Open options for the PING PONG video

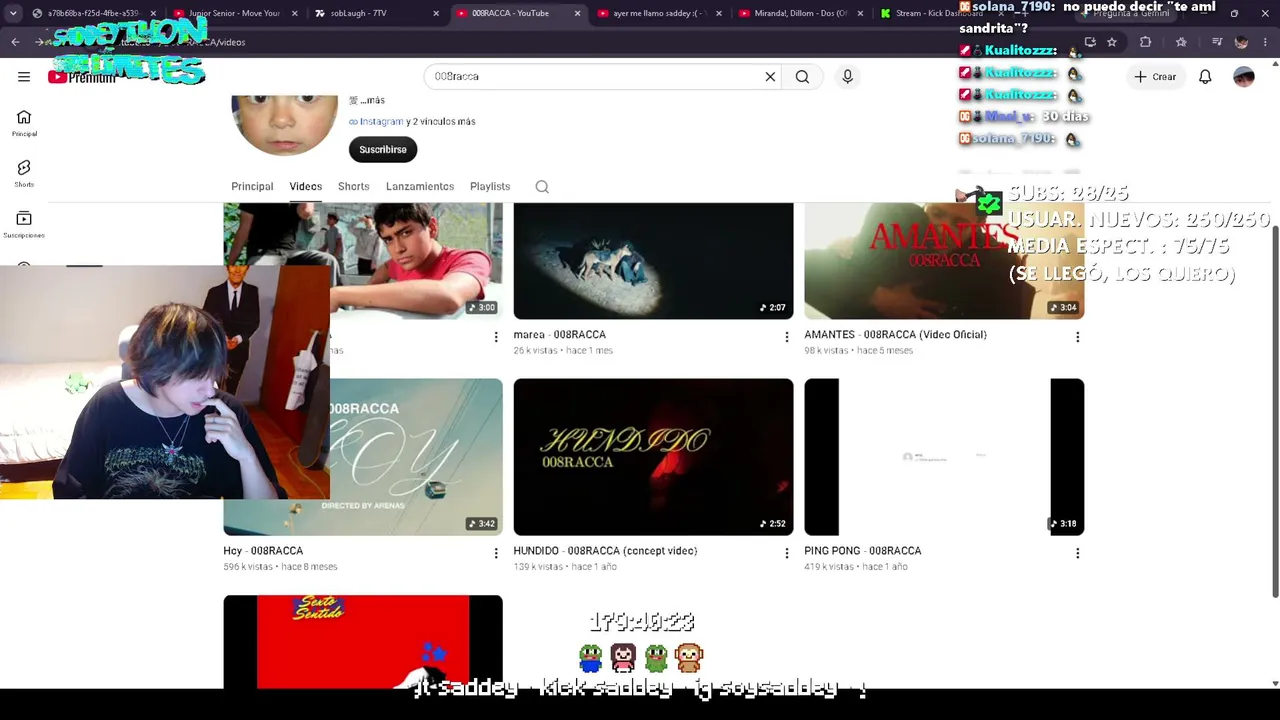[x=1077, y=553]
